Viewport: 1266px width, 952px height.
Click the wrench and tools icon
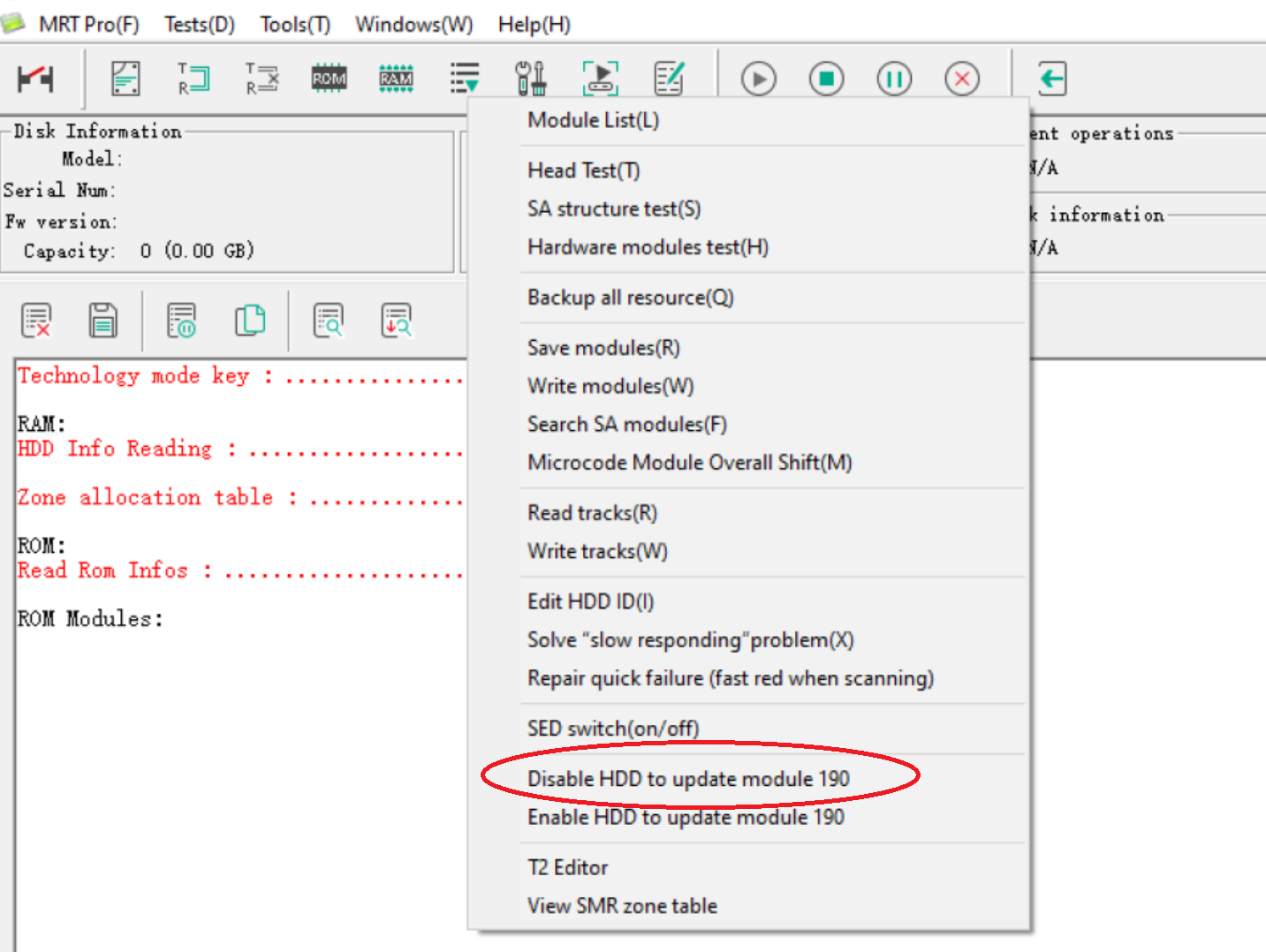[x=531, y=79]
